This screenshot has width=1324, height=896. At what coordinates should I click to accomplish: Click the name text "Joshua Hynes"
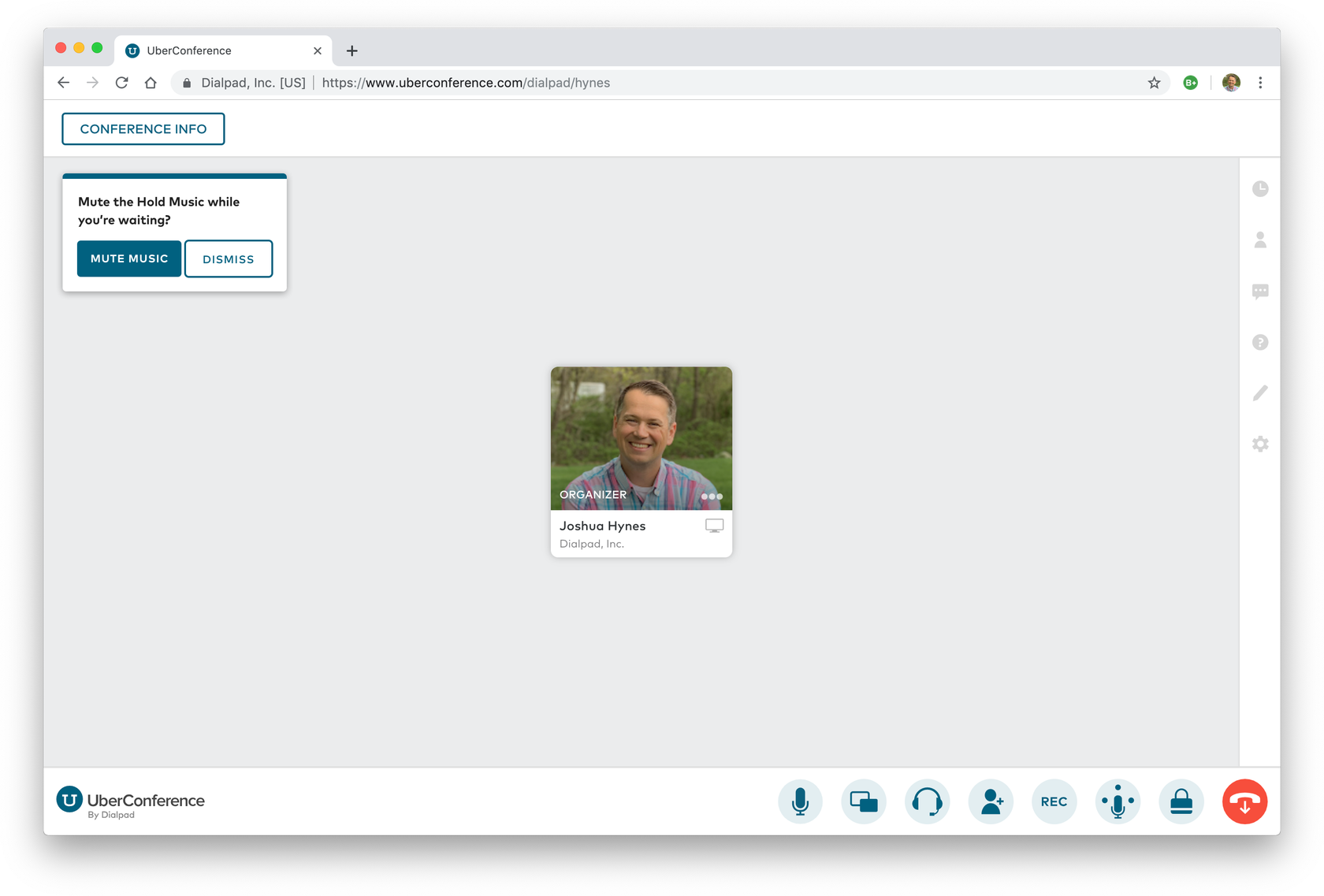(x=603, y=526)
